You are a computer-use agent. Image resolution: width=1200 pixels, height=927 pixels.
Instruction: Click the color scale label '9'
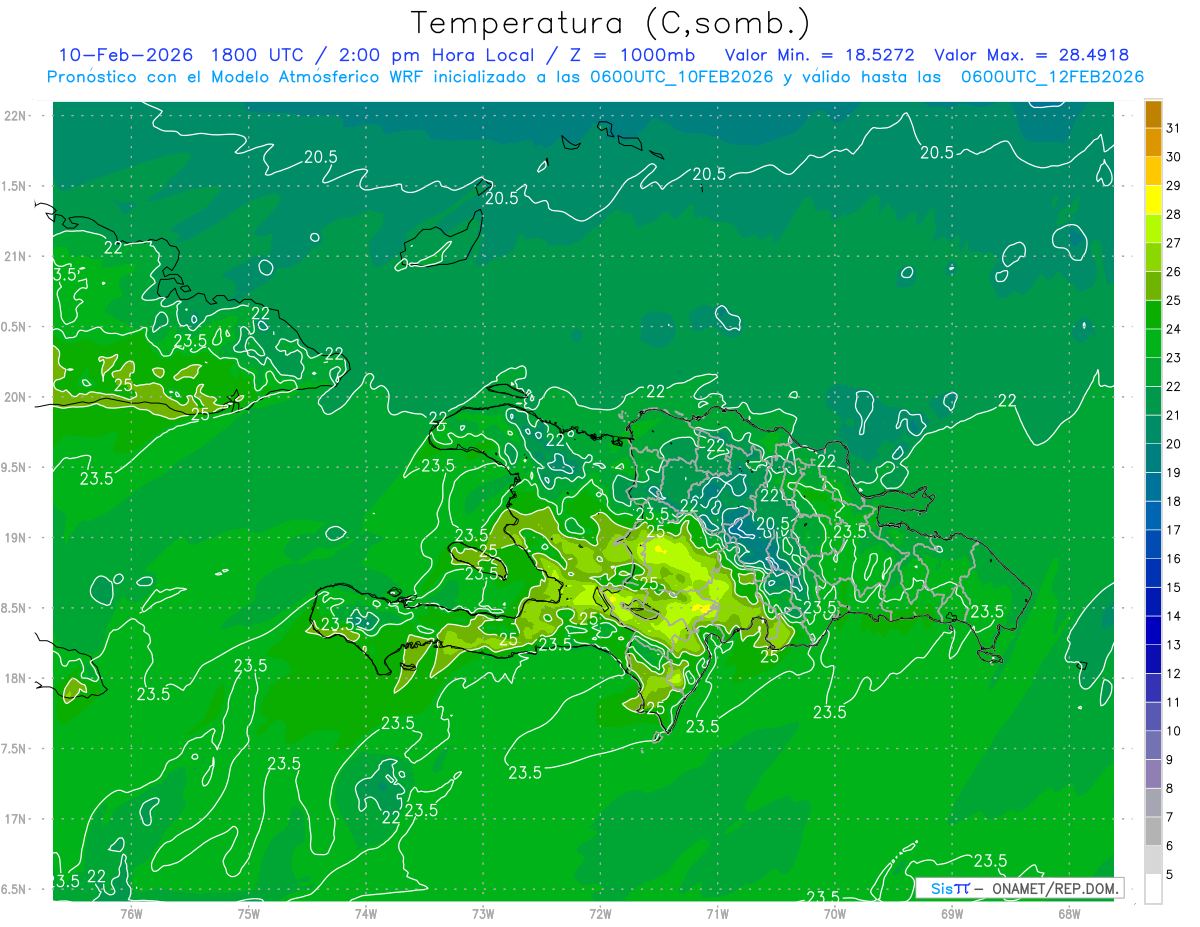point(1170,760)
